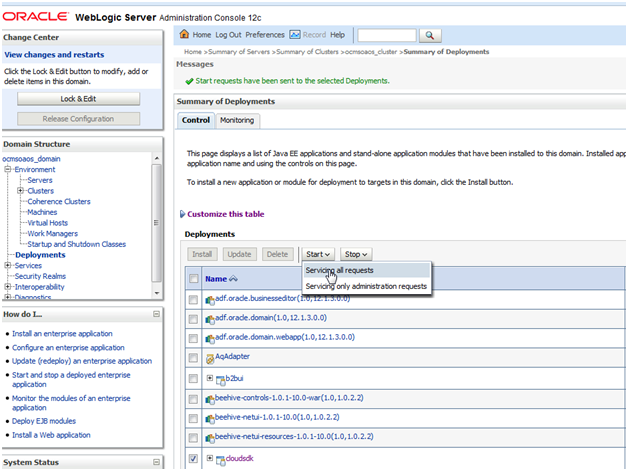Check the adf.oracle.domain(1.0,12.1.3.0.0) checkbox

193,319
